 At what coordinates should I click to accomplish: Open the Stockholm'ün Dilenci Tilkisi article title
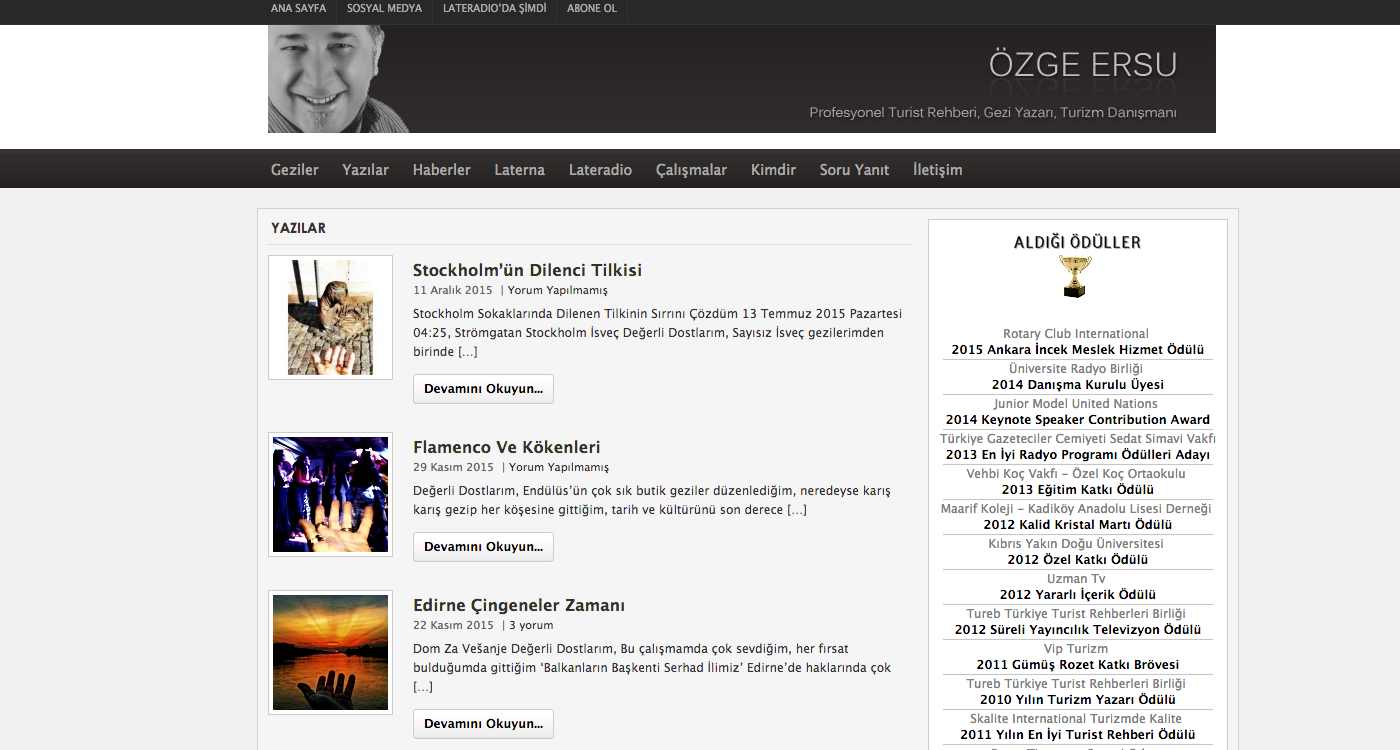[x=527, y=270]
